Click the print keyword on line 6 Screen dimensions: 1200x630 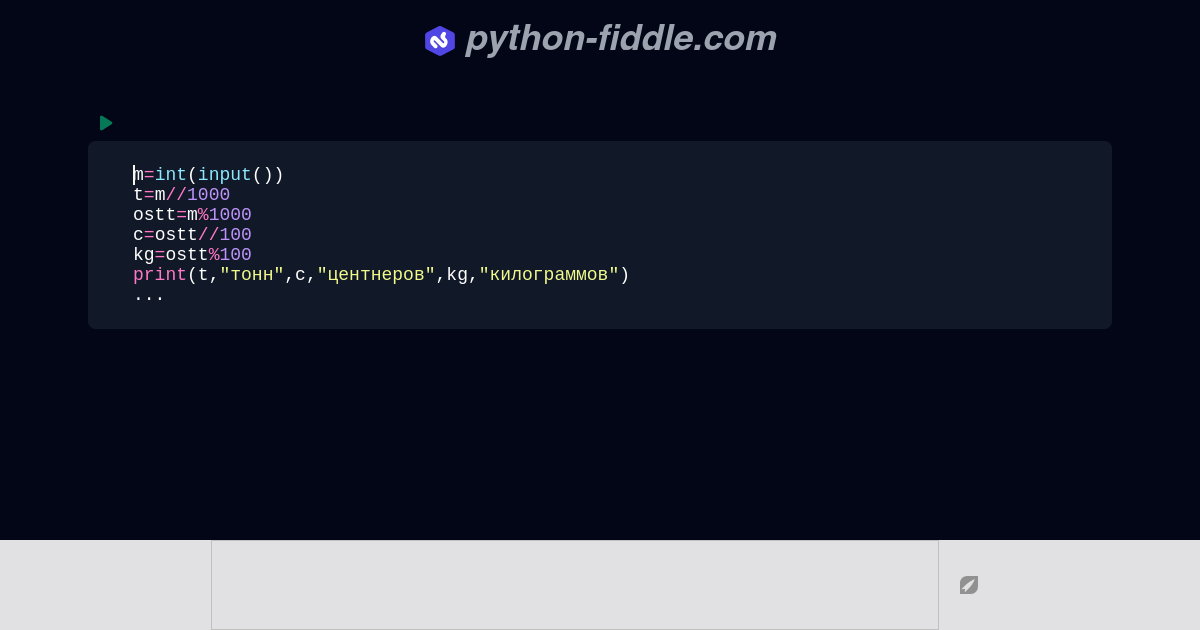160,275
